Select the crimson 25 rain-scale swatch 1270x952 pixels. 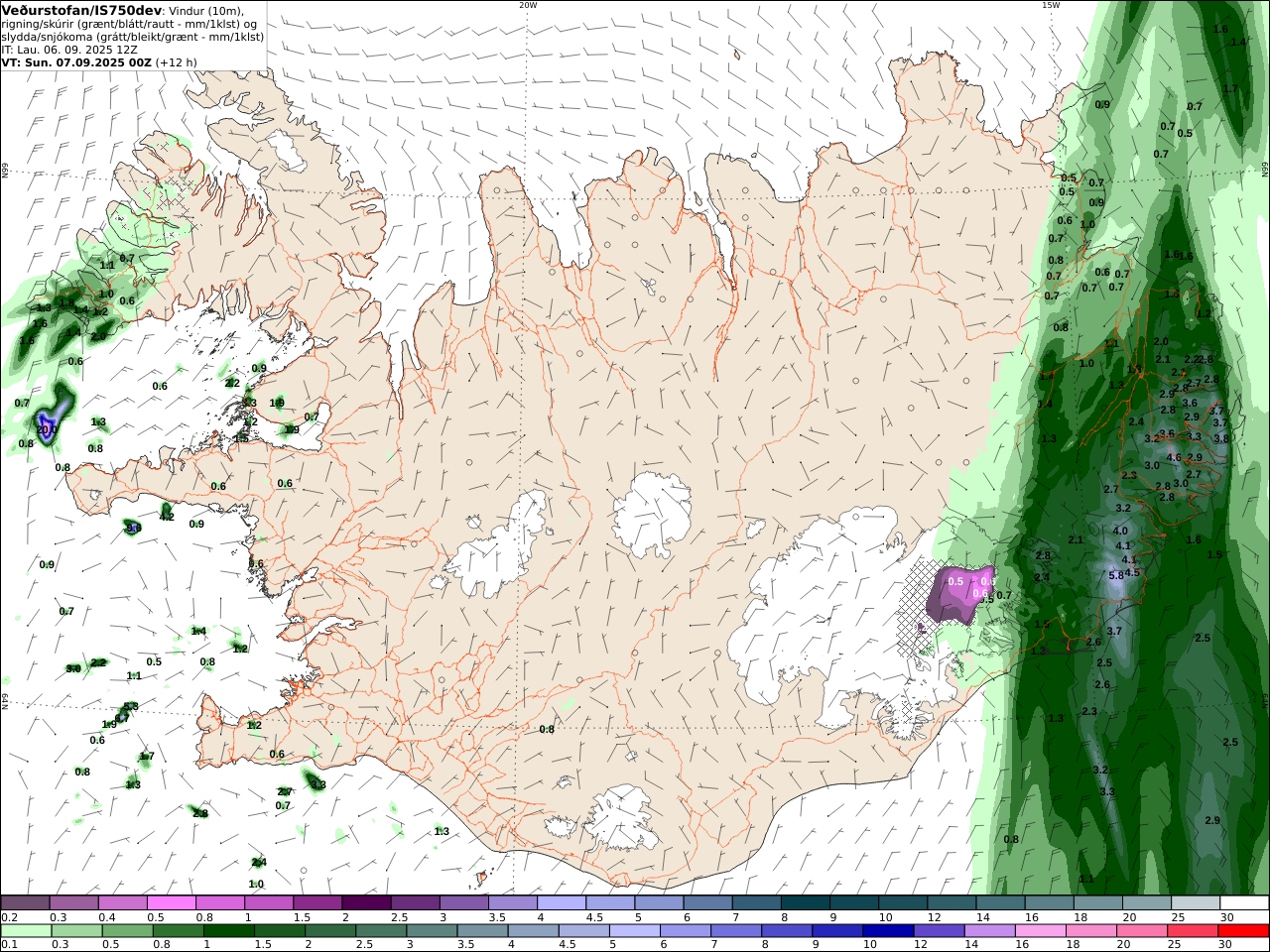point(1192,931)
